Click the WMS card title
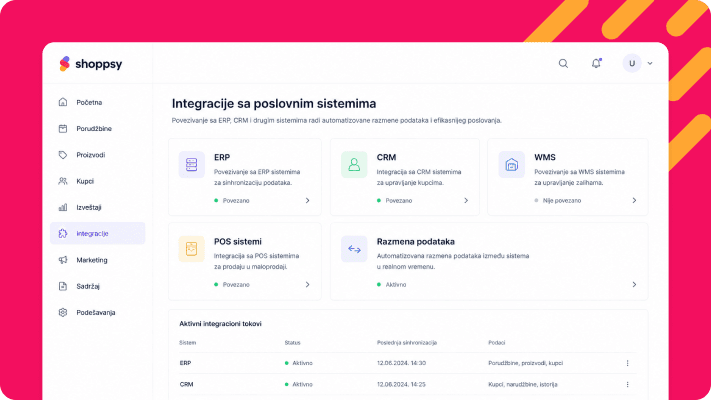711x400 pixels. pyautogui.click(x=545, y=157)
